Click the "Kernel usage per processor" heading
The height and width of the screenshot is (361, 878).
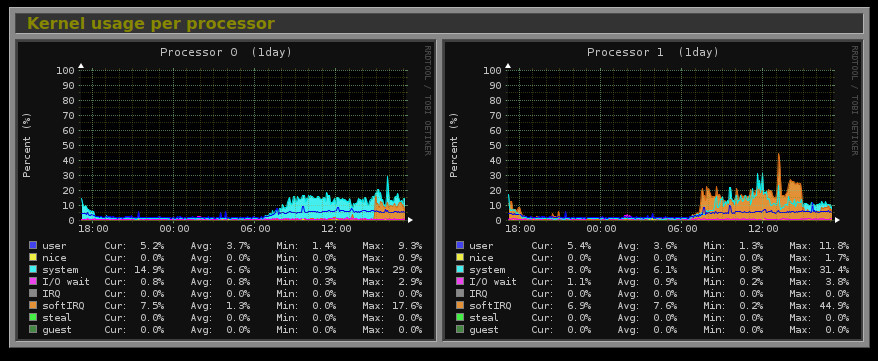click(x=151, y=24)
